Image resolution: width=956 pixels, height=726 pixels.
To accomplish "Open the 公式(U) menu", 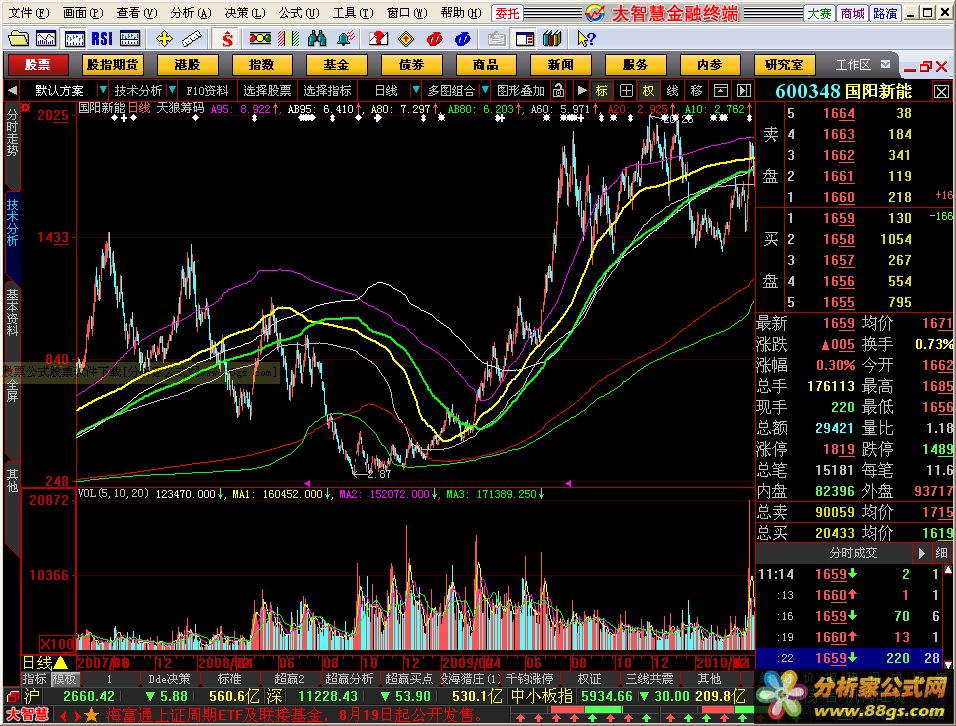I will 299,13.
